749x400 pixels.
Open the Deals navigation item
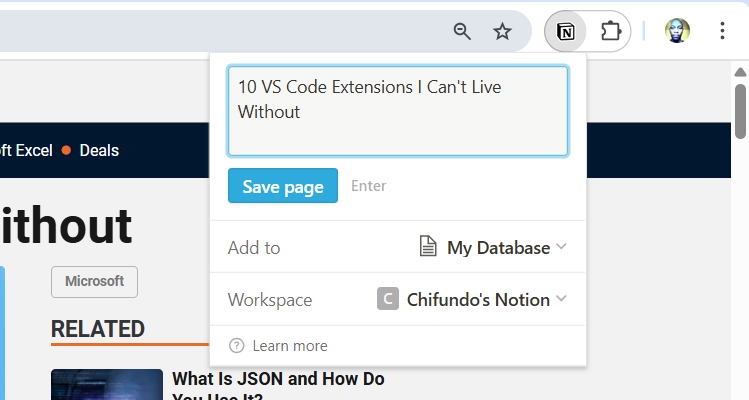tap(99, 150)
